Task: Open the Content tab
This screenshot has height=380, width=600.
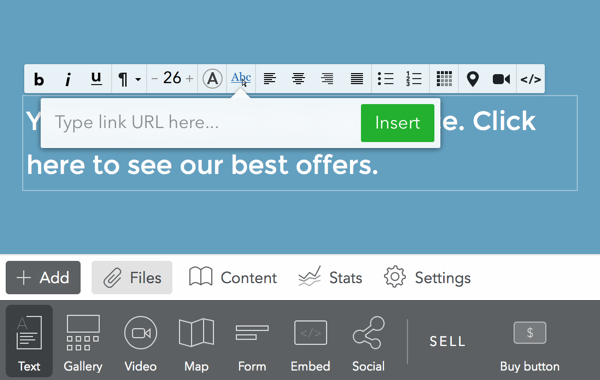Action: 233,277
